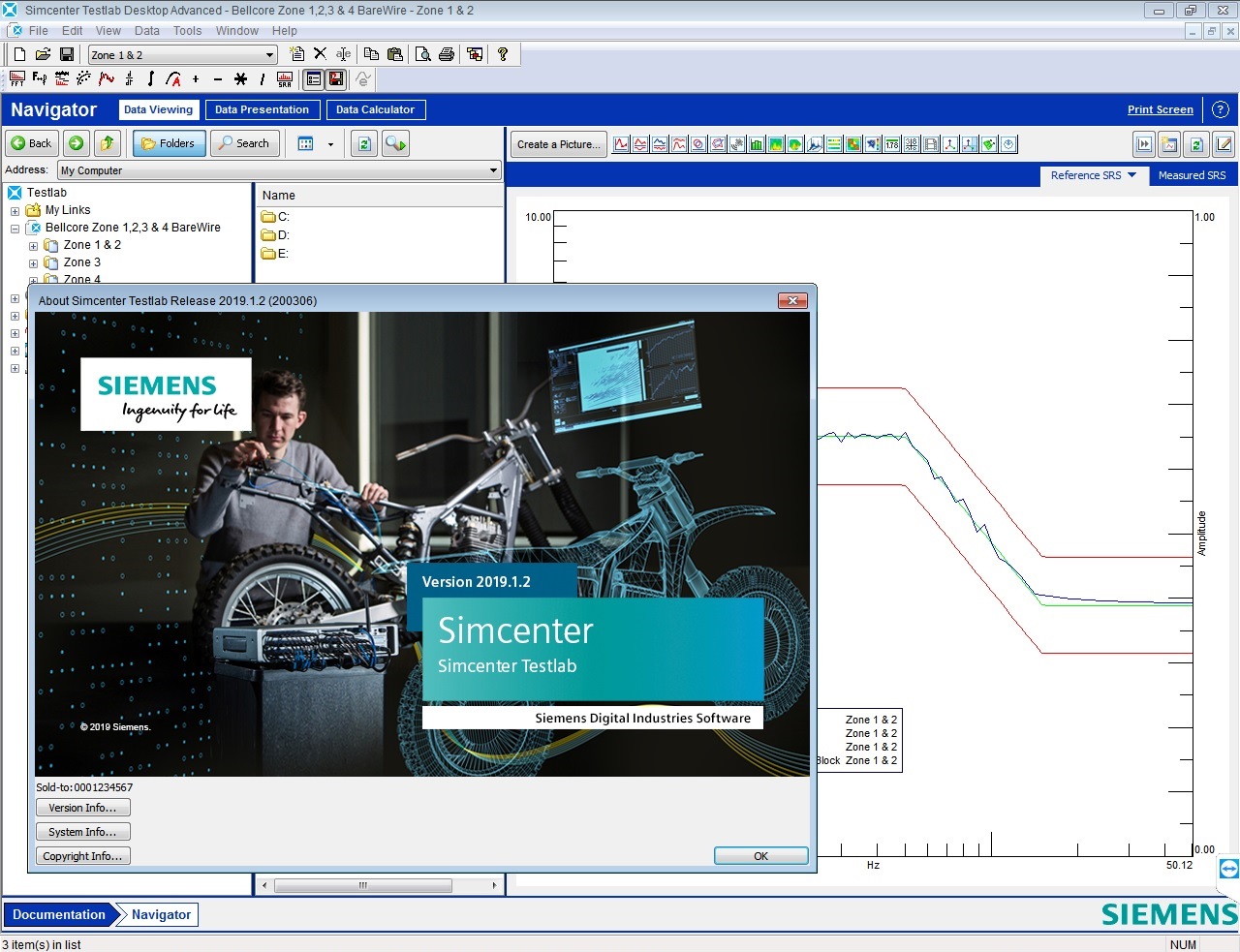Click the yellow question mark Help icon

tap(502, 54)
